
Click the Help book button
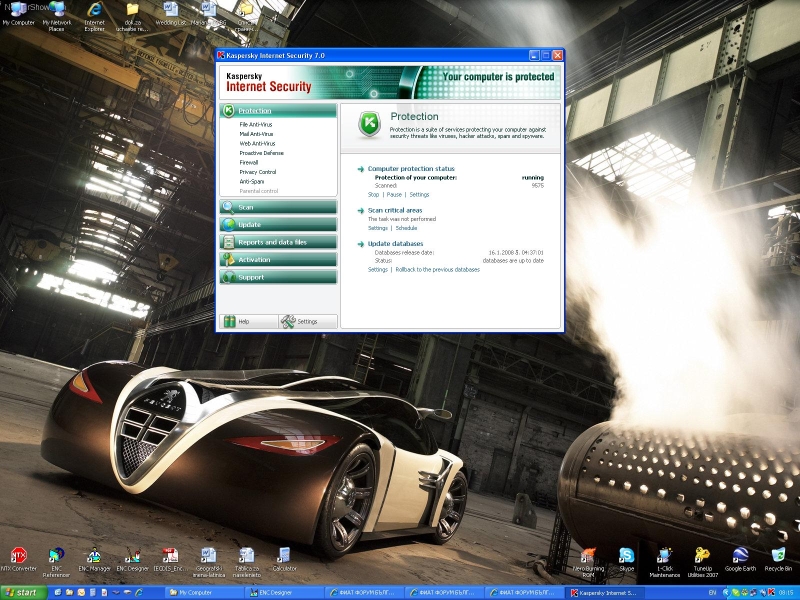249,321
